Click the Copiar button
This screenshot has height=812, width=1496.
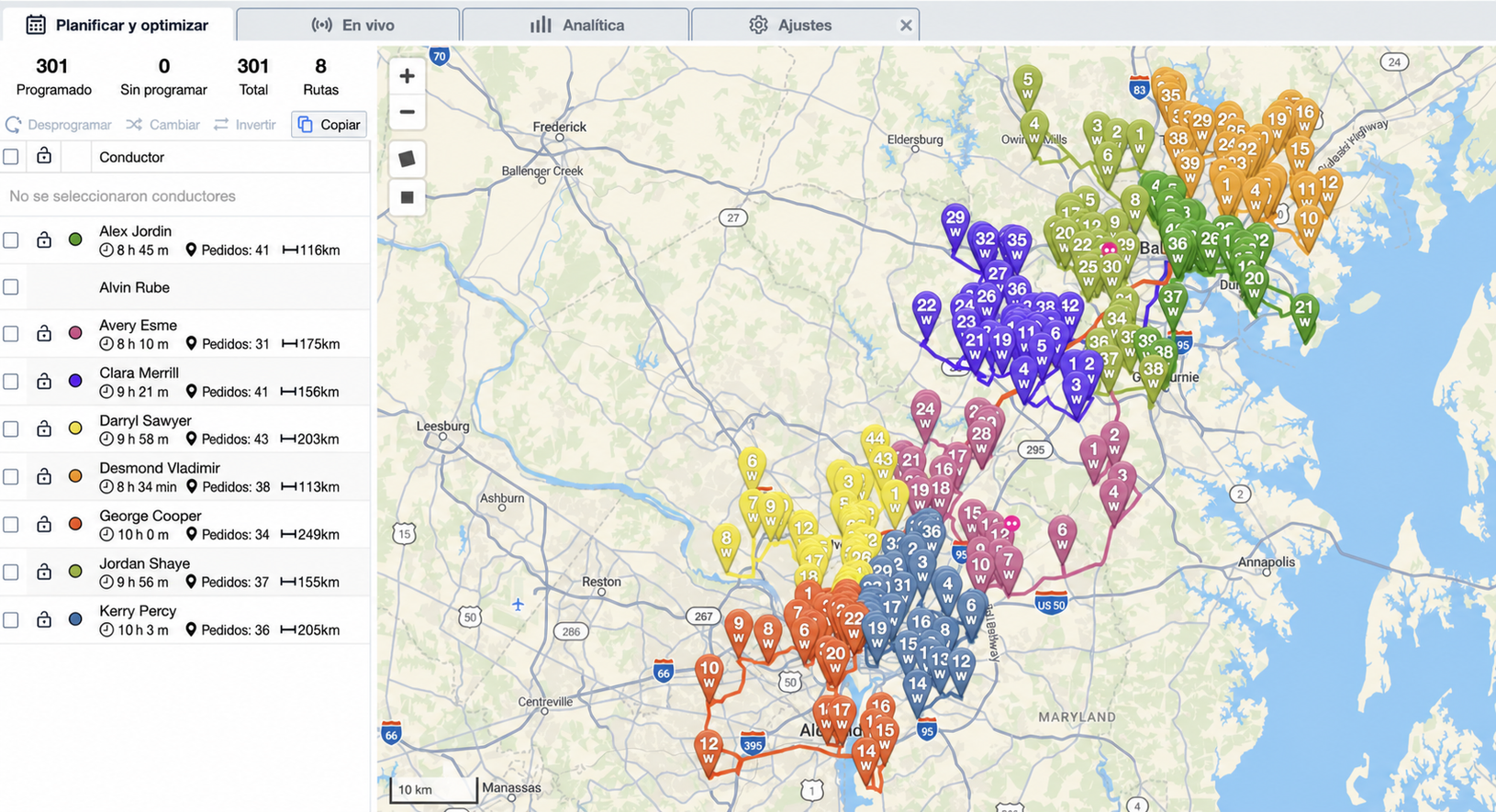point(329,125)
